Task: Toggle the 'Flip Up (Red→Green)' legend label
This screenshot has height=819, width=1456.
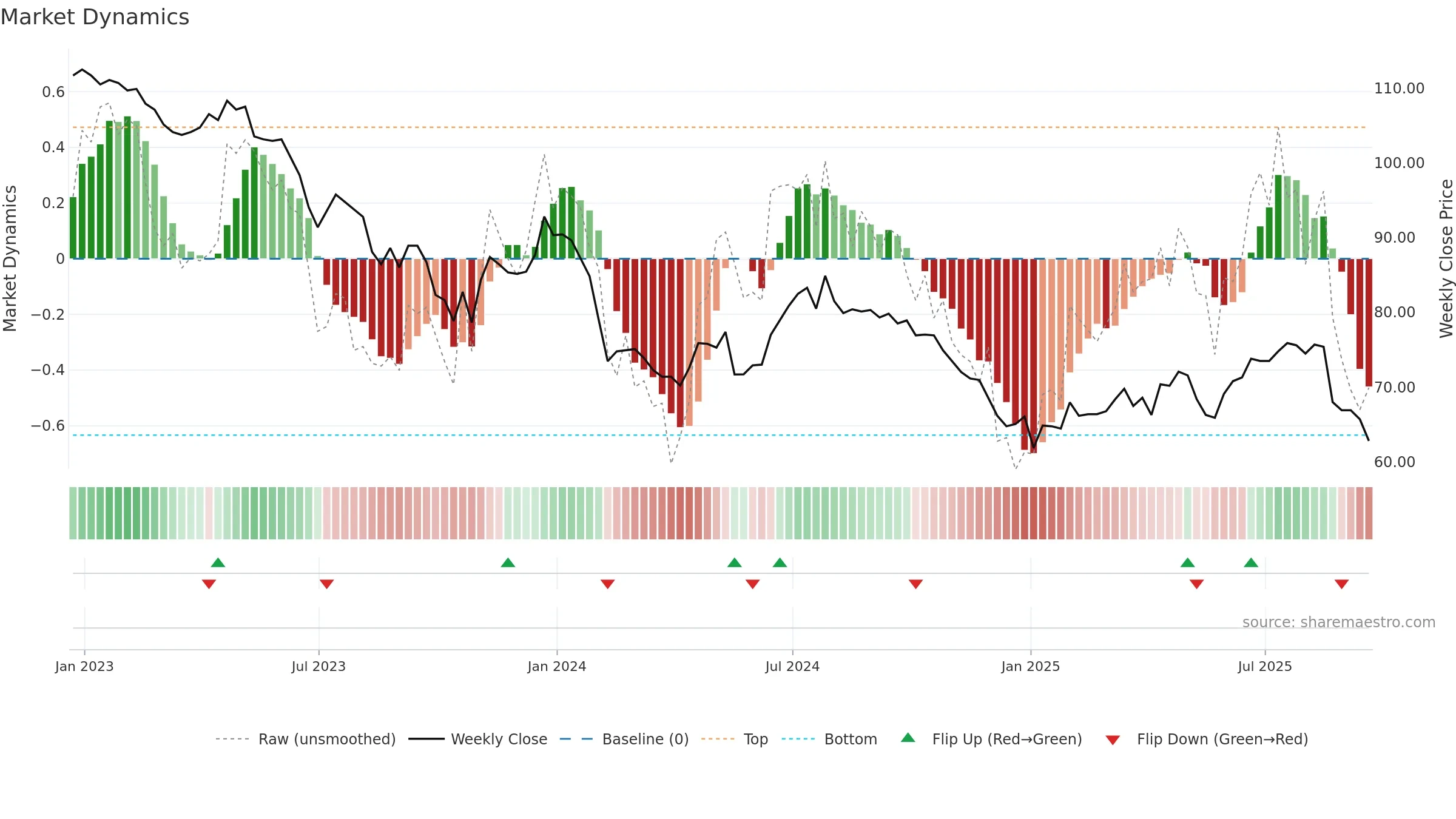Action: 1007,739
